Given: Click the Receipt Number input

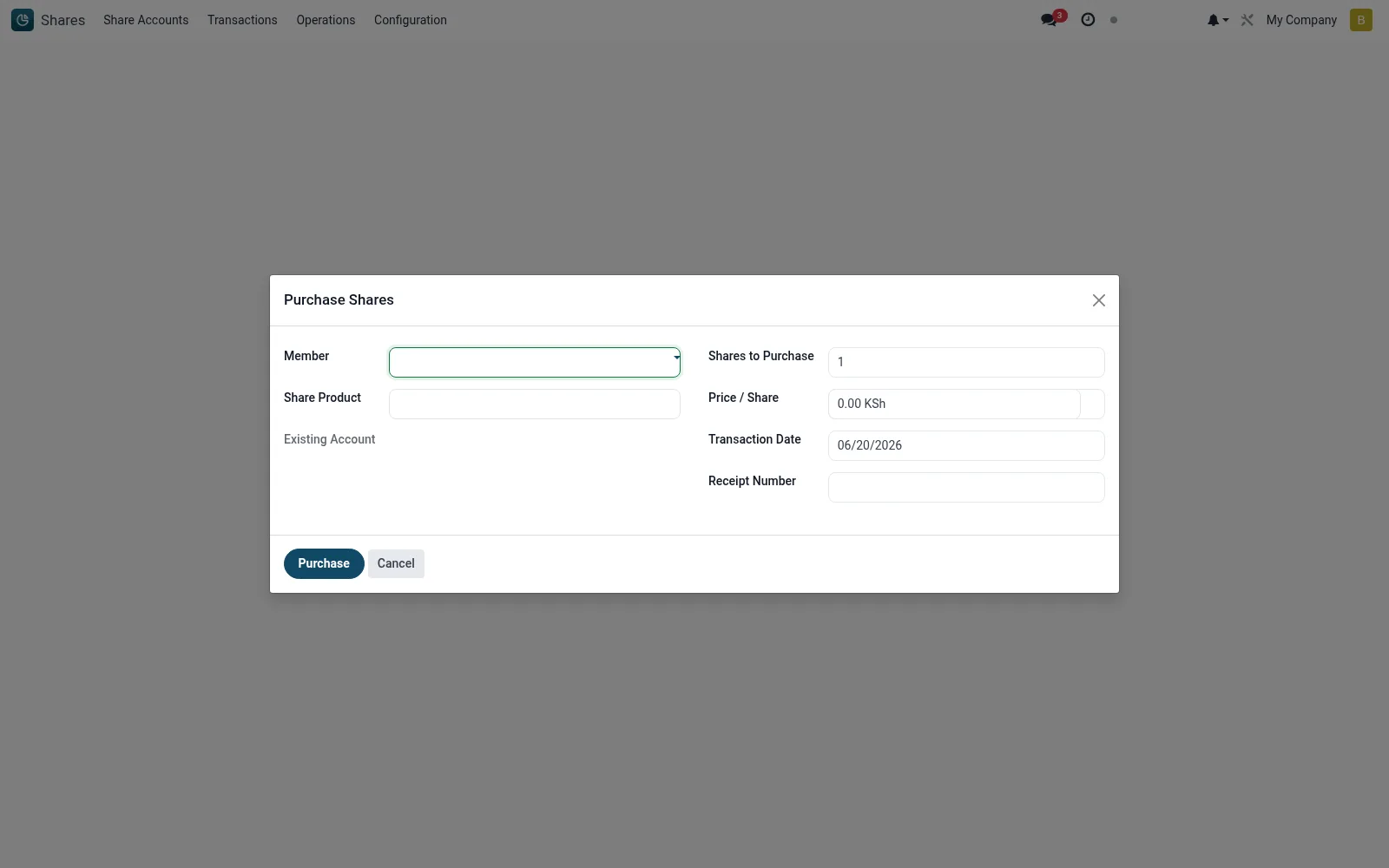Looking at the screenshot, I should (x=966, y=488).
